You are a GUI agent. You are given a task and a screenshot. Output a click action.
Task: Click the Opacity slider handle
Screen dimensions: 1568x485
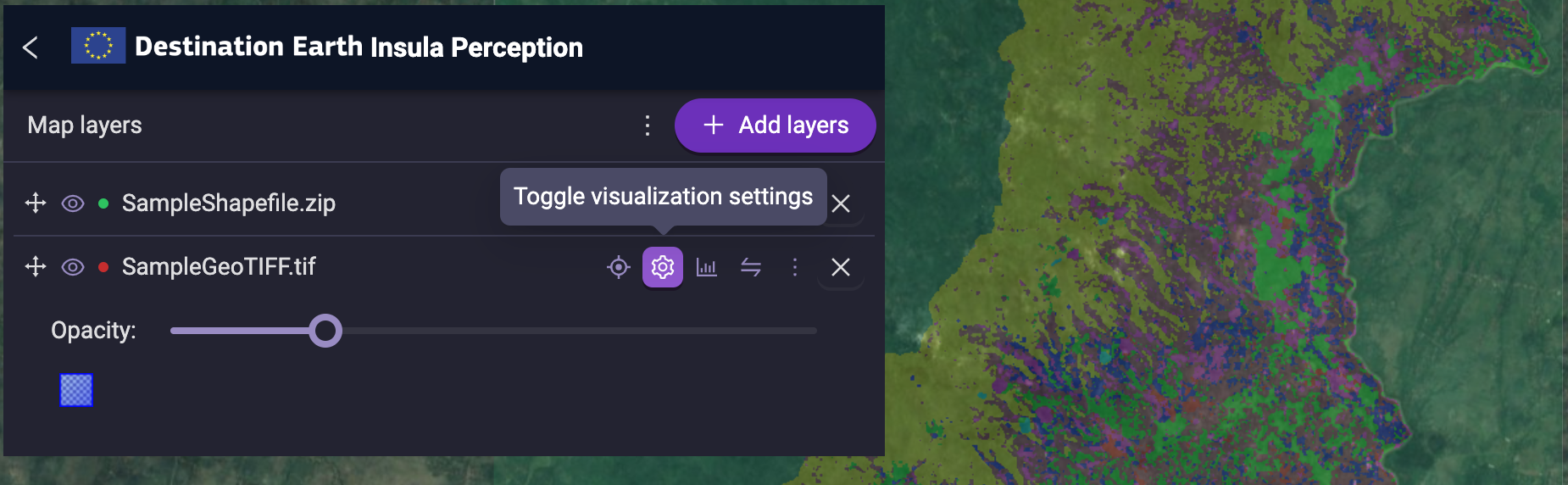[325, 331]
